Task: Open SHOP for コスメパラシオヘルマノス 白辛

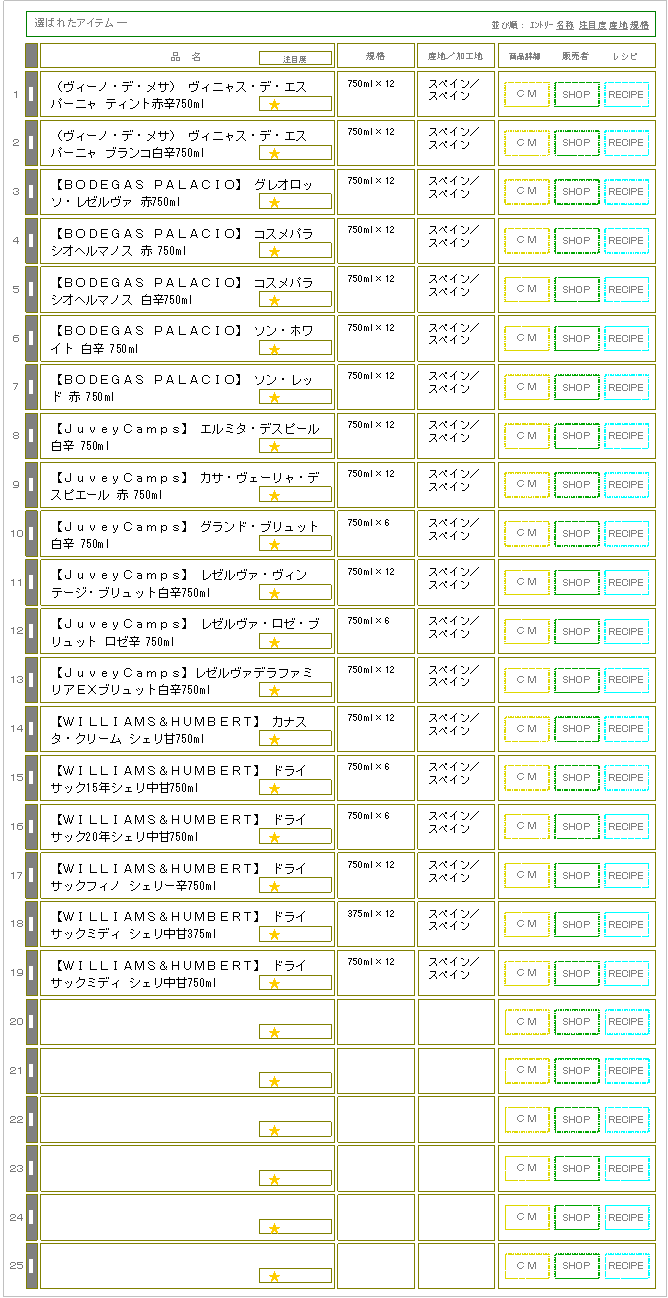Action: point(576,290)
